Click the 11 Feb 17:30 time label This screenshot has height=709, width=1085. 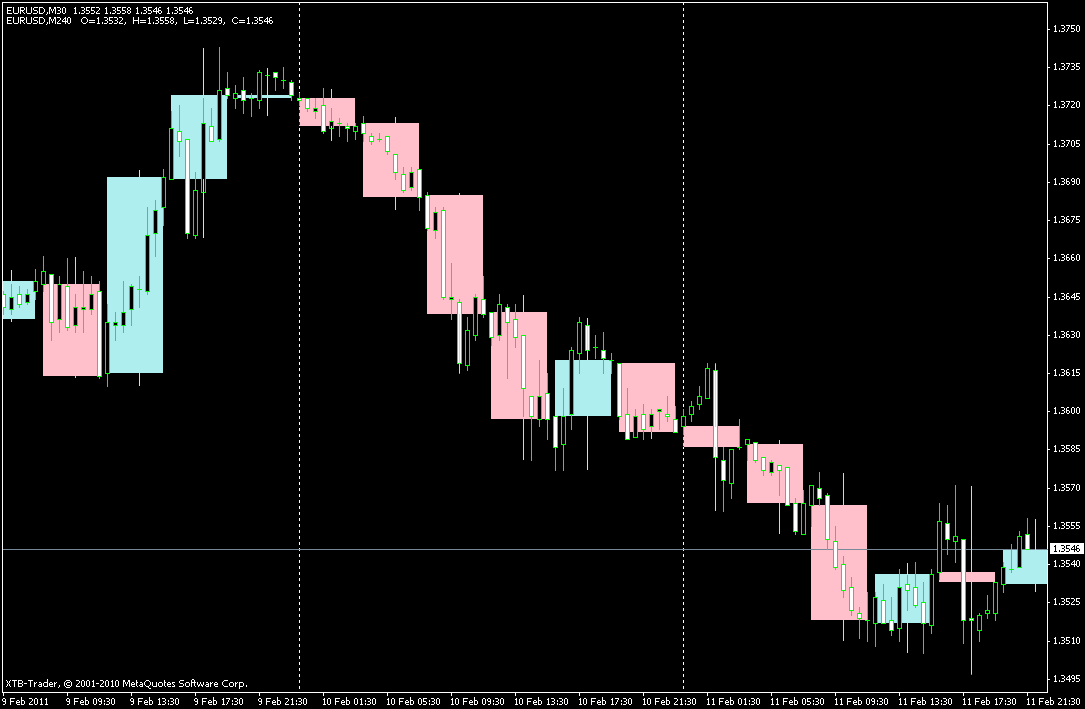(990, 701)
